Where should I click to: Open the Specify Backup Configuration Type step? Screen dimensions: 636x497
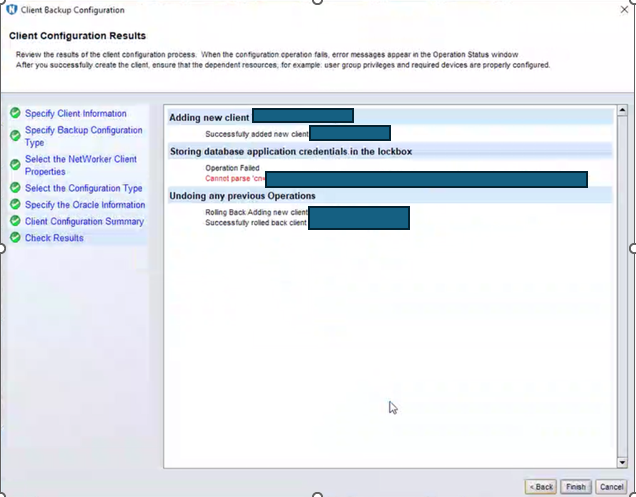coord(84,136)
